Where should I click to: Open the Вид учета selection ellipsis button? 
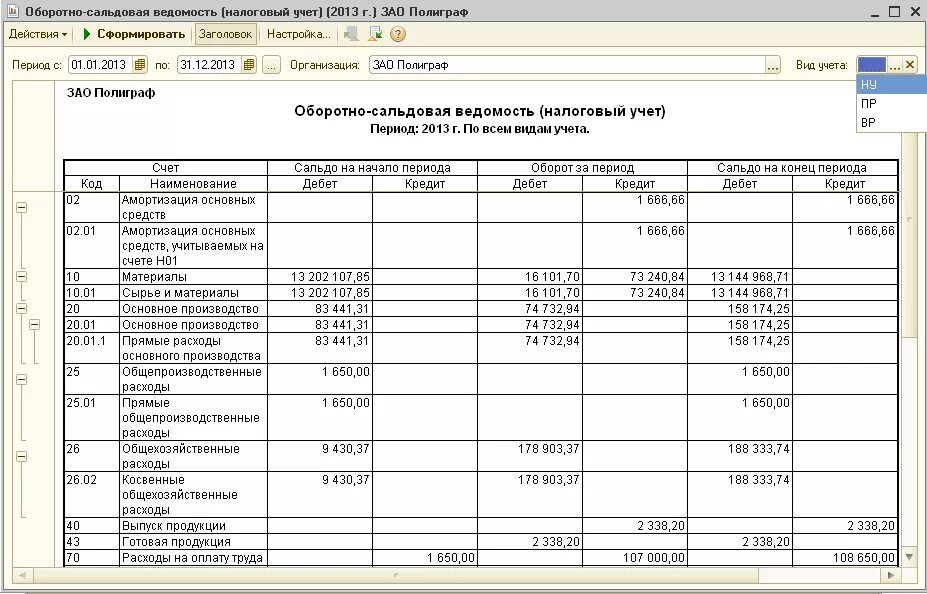click(895, 65)
